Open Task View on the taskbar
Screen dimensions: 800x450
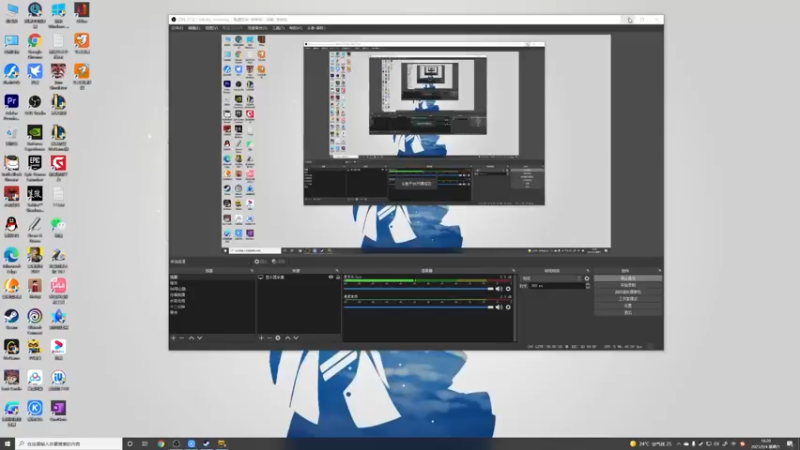145,444
